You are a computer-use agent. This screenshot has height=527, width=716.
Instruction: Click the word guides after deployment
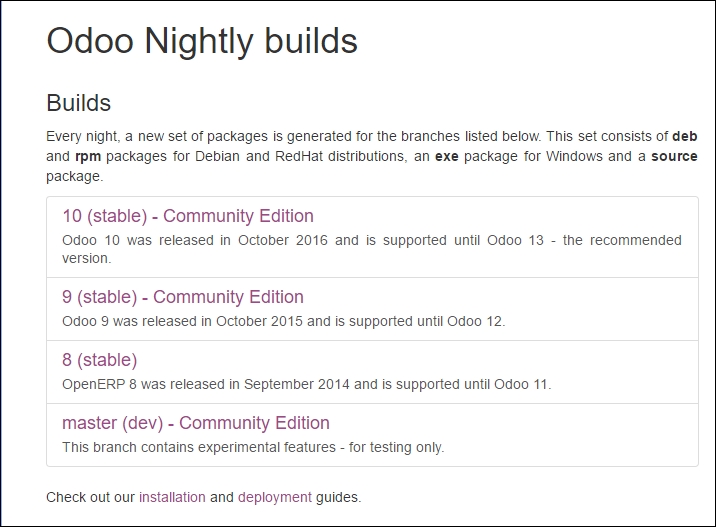click(338, 497)
